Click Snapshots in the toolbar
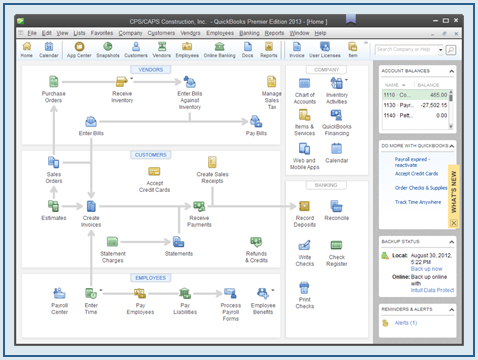Viewport: 478px width, 360px height. (x=108, y=49)
